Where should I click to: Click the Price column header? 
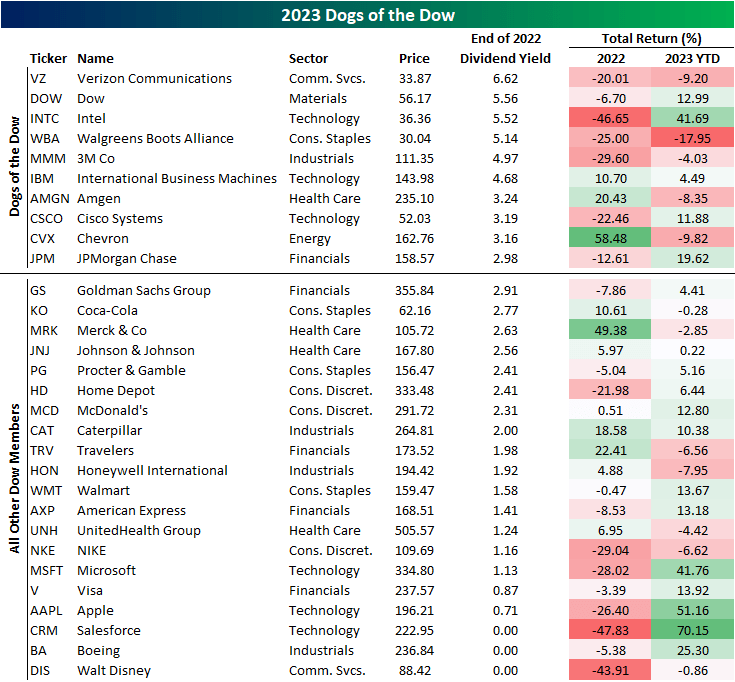(414, 58)
